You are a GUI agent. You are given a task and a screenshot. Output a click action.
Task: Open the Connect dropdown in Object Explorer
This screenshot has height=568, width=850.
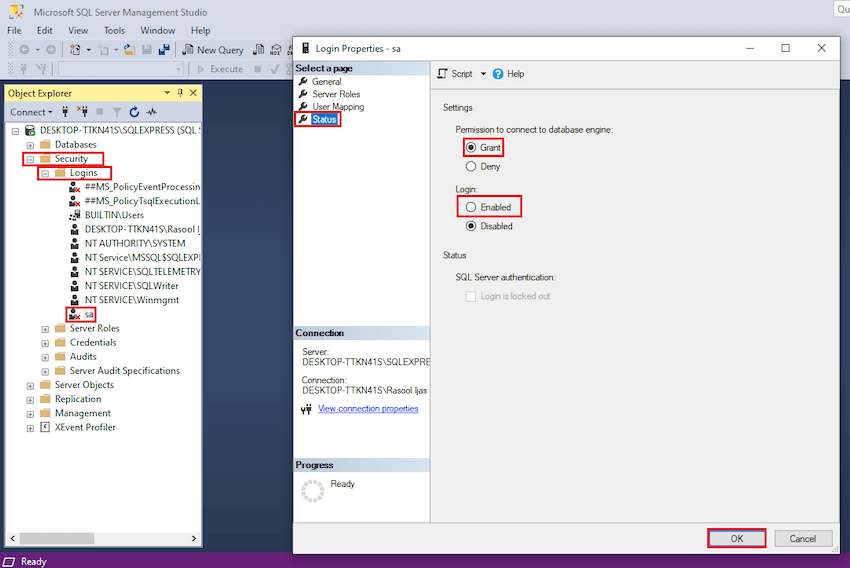click(31, 112)
